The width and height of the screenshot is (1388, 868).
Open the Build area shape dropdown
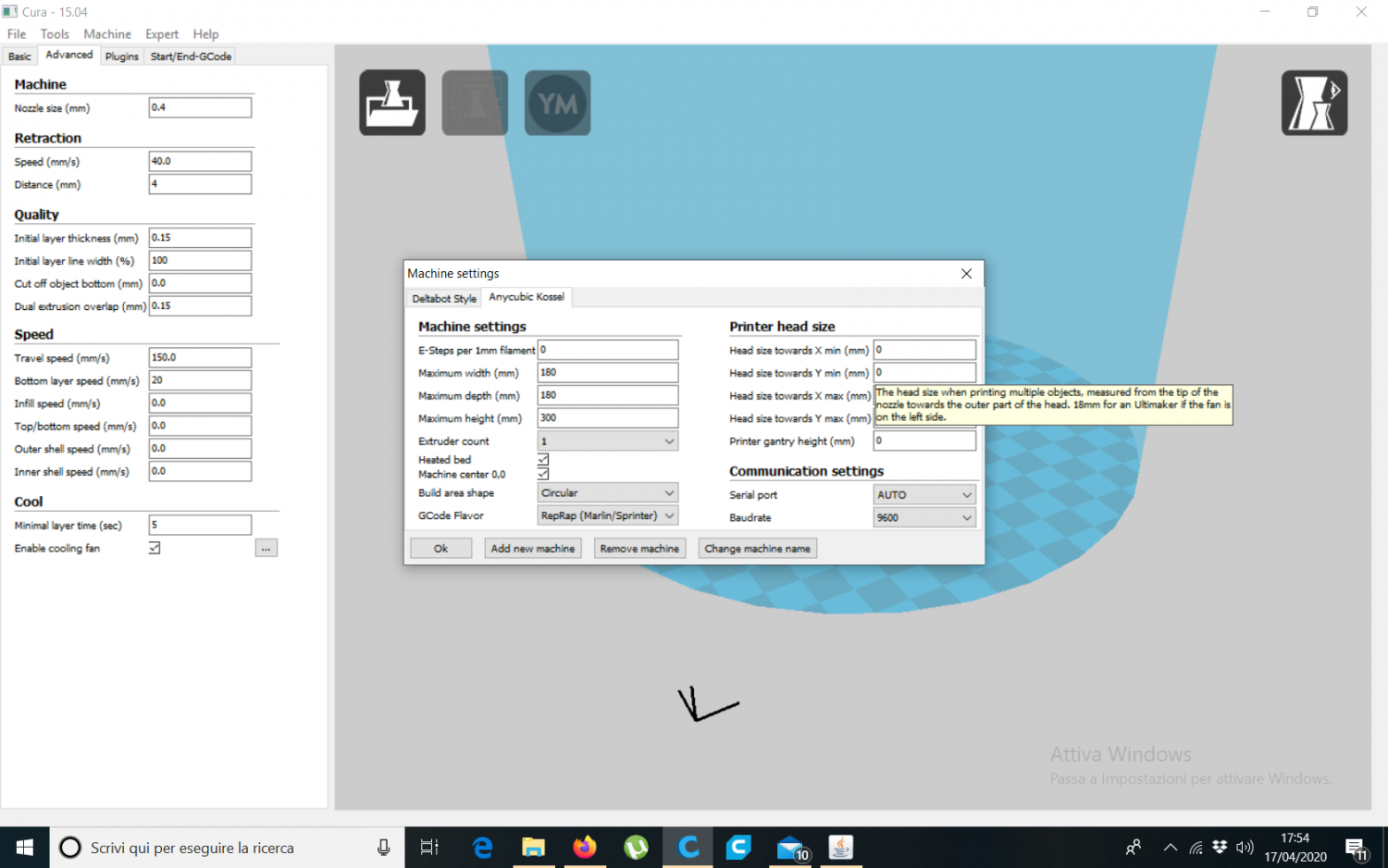click(x=608, y=493)
